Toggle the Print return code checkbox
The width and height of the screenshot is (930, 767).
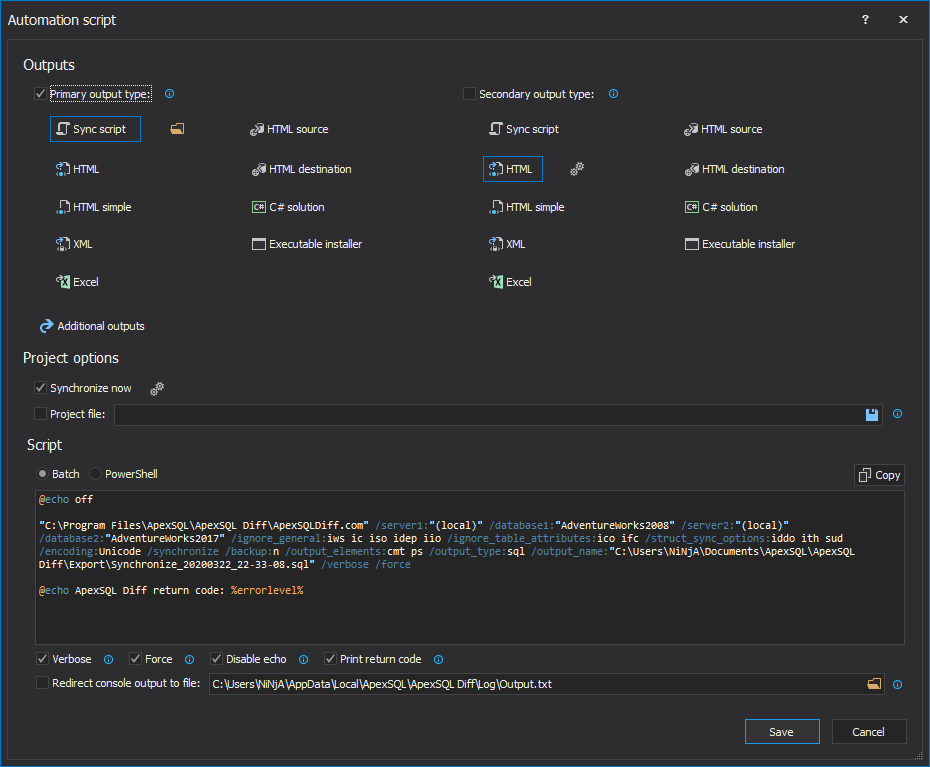point(331,659)
